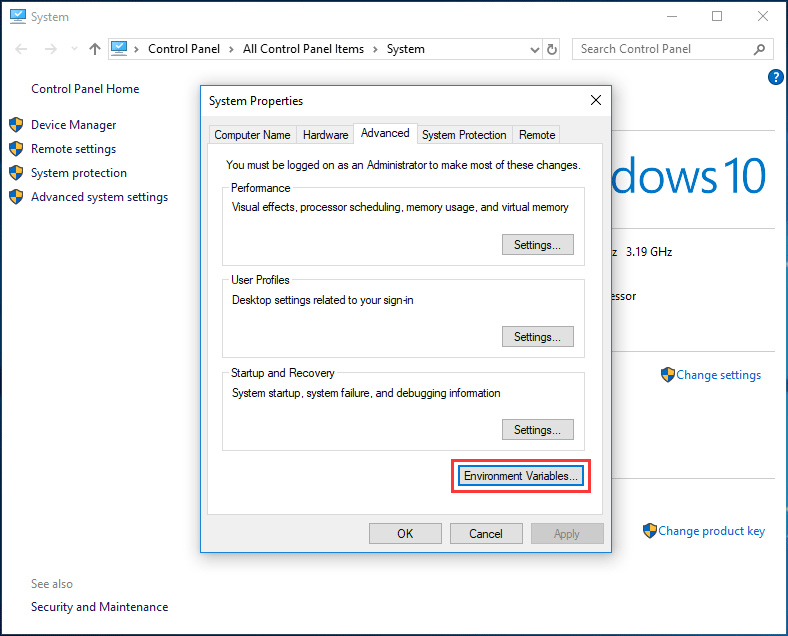Switch to the Remote tab
Screen dimensions: 788x636
(x=537, y=135)
